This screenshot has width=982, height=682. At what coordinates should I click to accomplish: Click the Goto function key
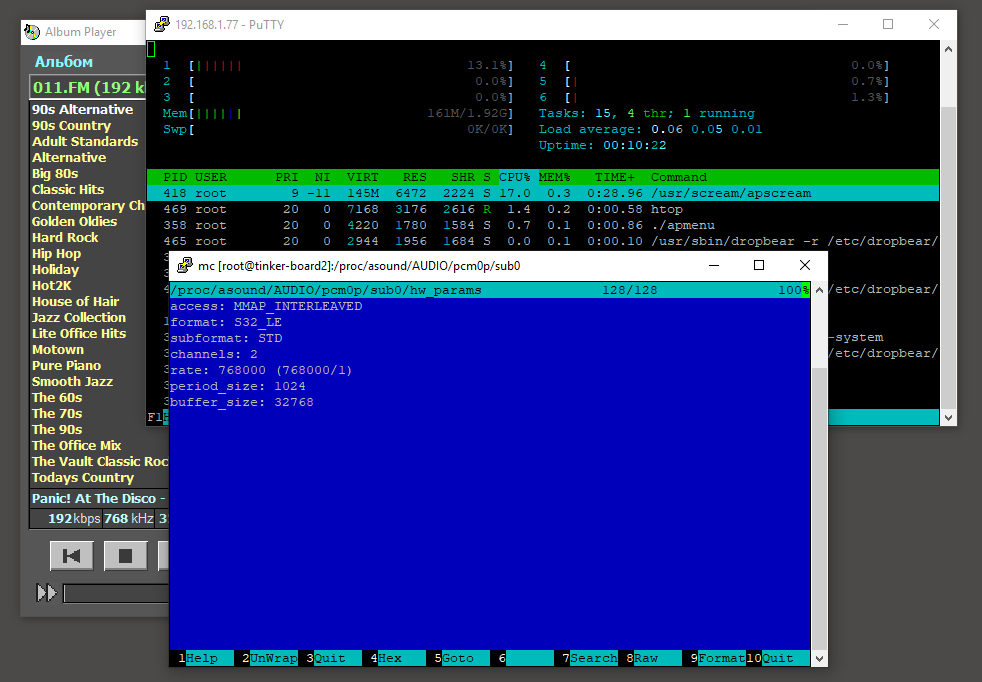[458, 658]
